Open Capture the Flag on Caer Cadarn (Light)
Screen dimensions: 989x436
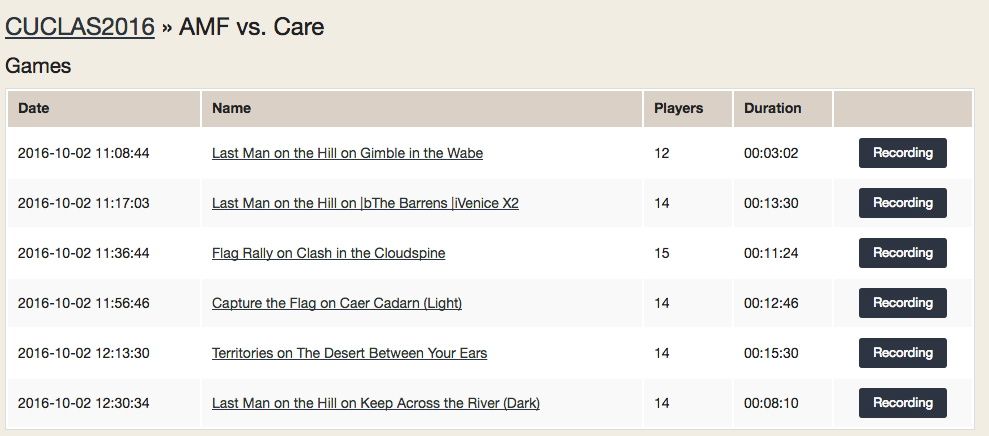[336, 303]
